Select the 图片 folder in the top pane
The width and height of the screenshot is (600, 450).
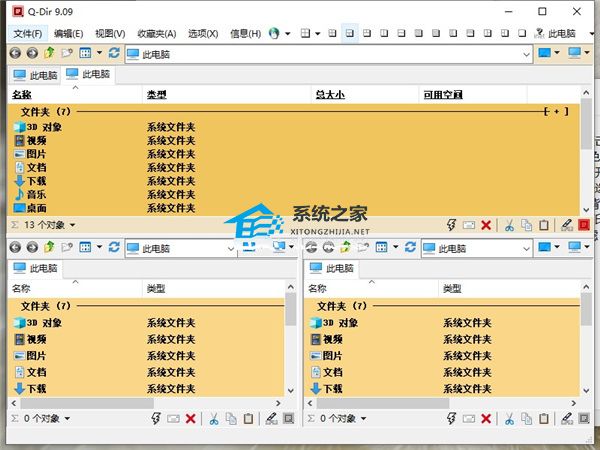[x=30, y=154]
